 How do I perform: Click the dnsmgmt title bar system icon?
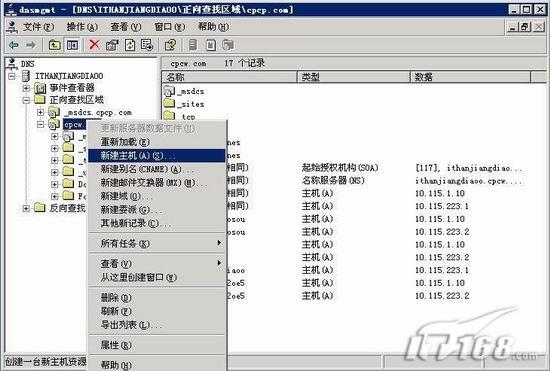(x=11, y=9)
